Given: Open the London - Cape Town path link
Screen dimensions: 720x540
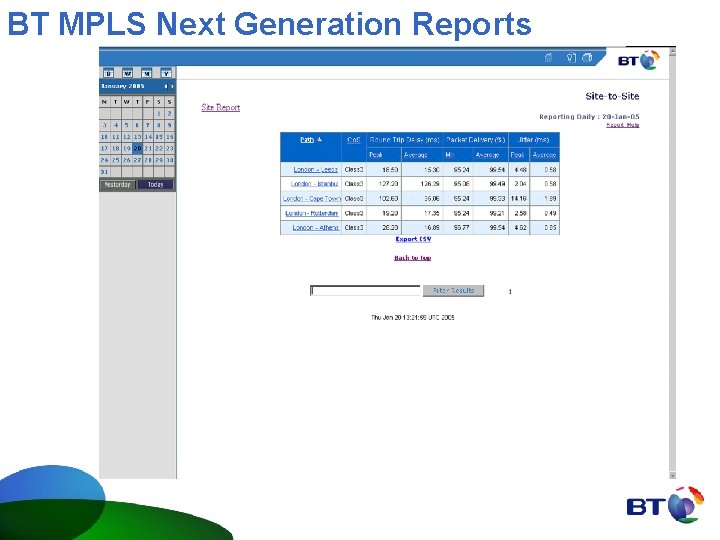Looking at the screenshot, I should pos(312,198).
